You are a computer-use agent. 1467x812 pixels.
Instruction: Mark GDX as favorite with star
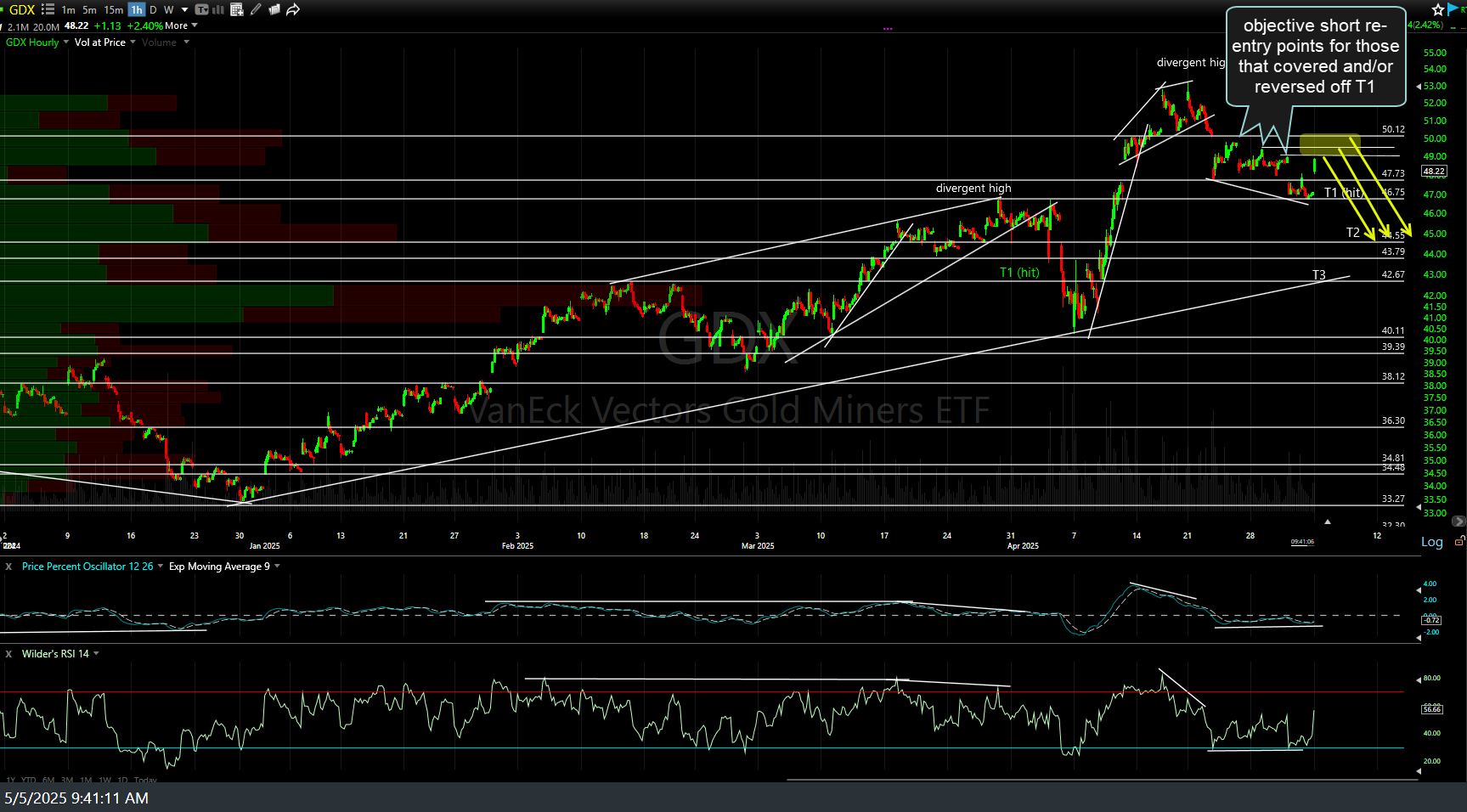pyautogui.click(x=1437, y=9)
